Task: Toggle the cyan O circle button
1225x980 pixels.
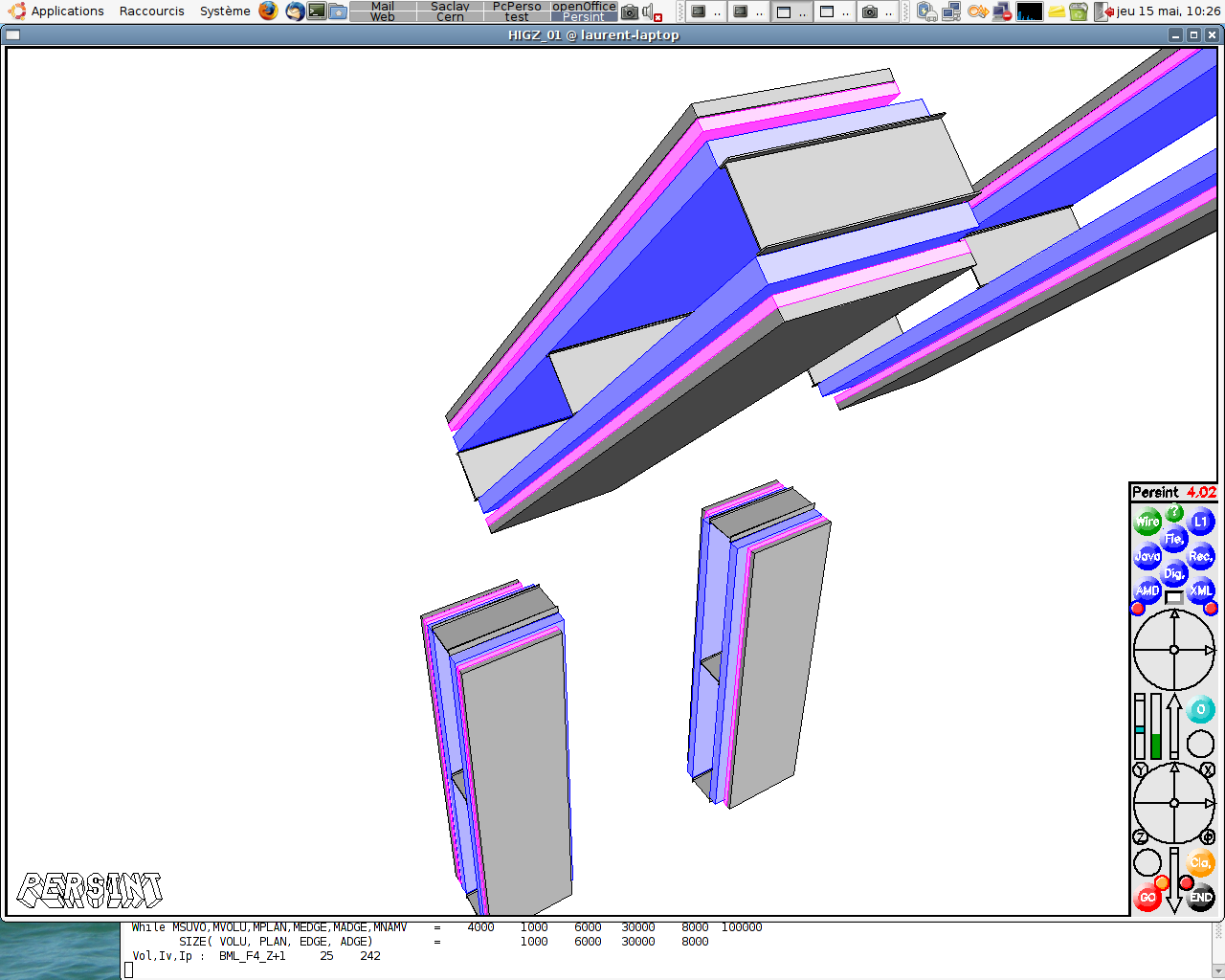Action: click(x=1200, y=709)
